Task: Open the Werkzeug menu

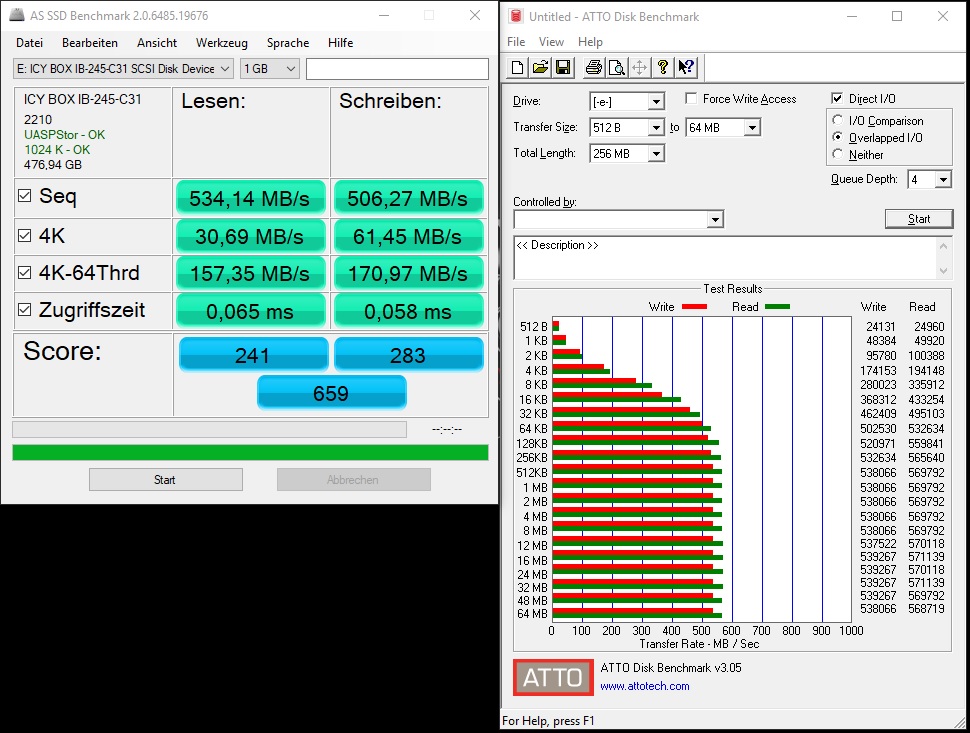Action: point(221,43)
